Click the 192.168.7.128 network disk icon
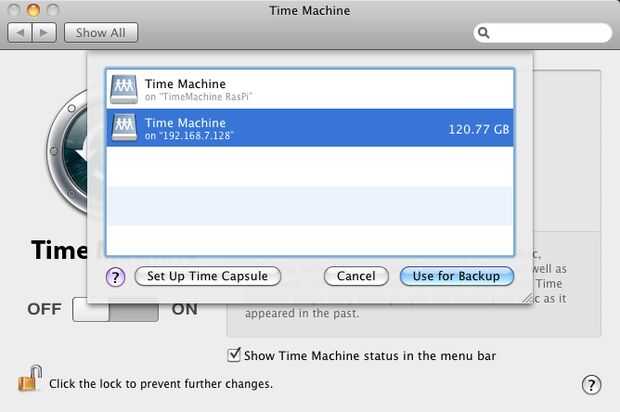Viewport: 620px width, 412px height. [x=124, y=128]
